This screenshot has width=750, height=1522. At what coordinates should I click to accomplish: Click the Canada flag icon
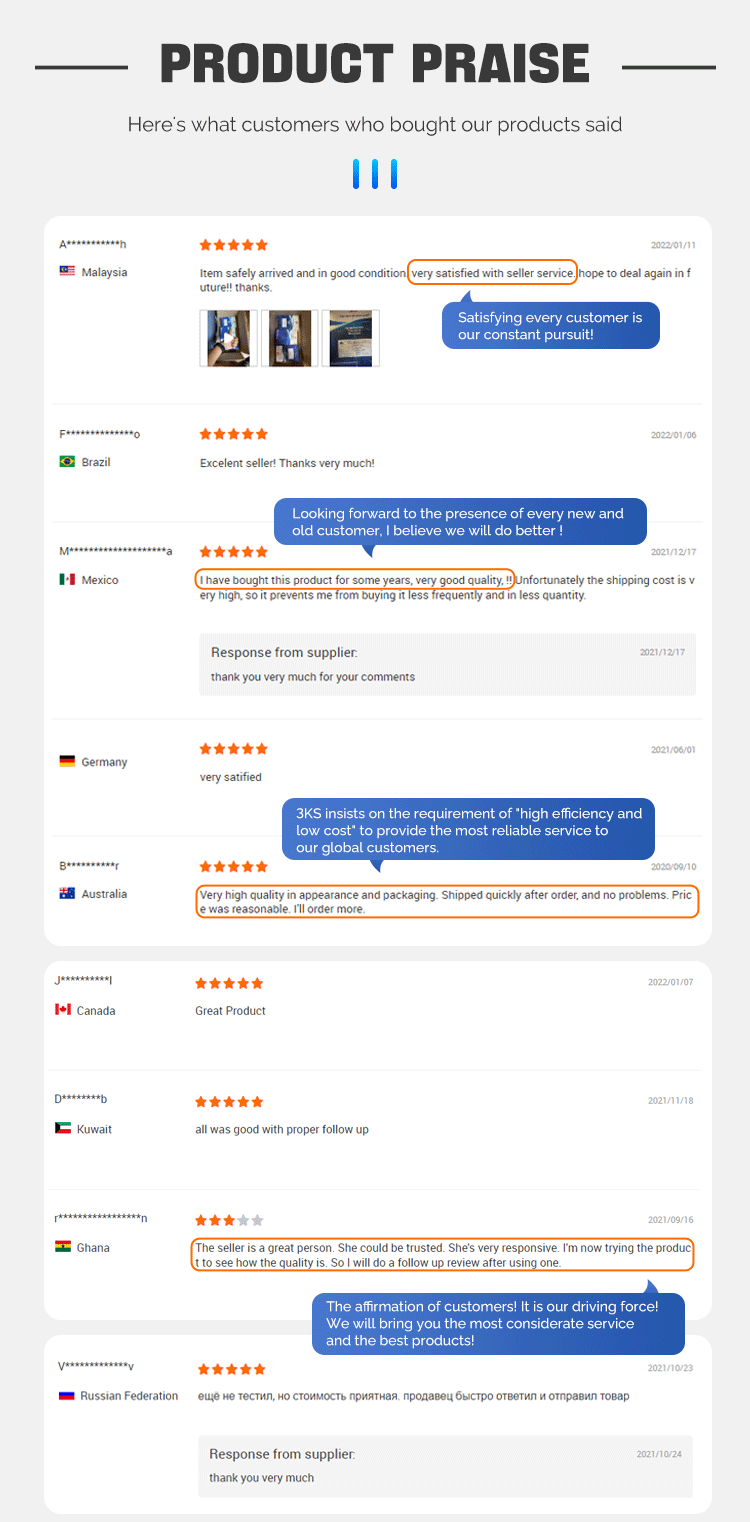tap(63, 1011)
